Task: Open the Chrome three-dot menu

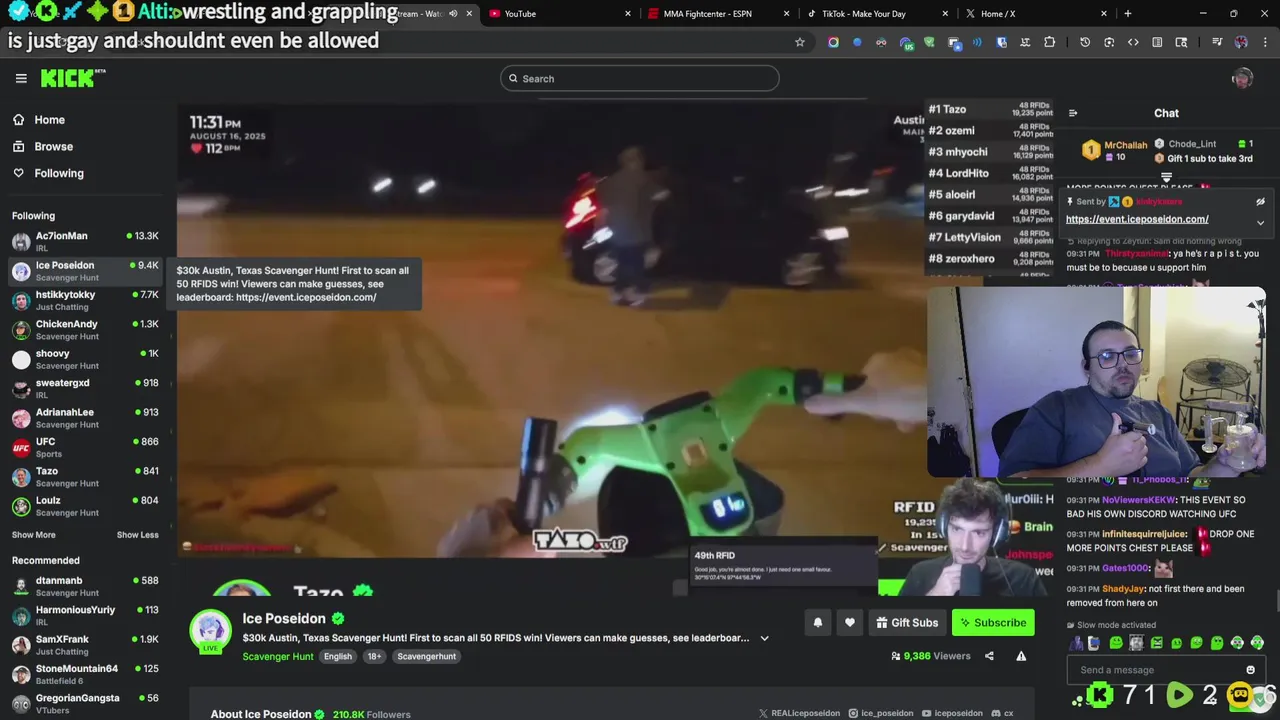Action: 1263,42
